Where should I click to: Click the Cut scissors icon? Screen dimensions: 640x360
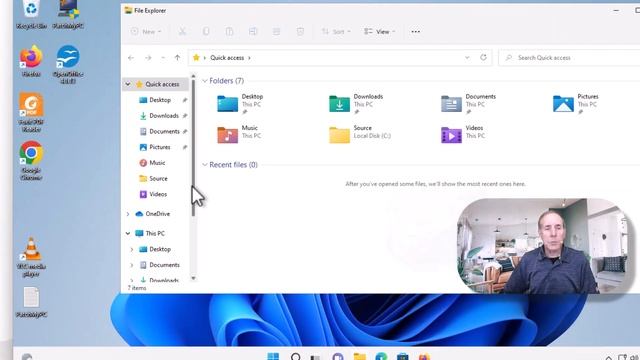point(182,31)
